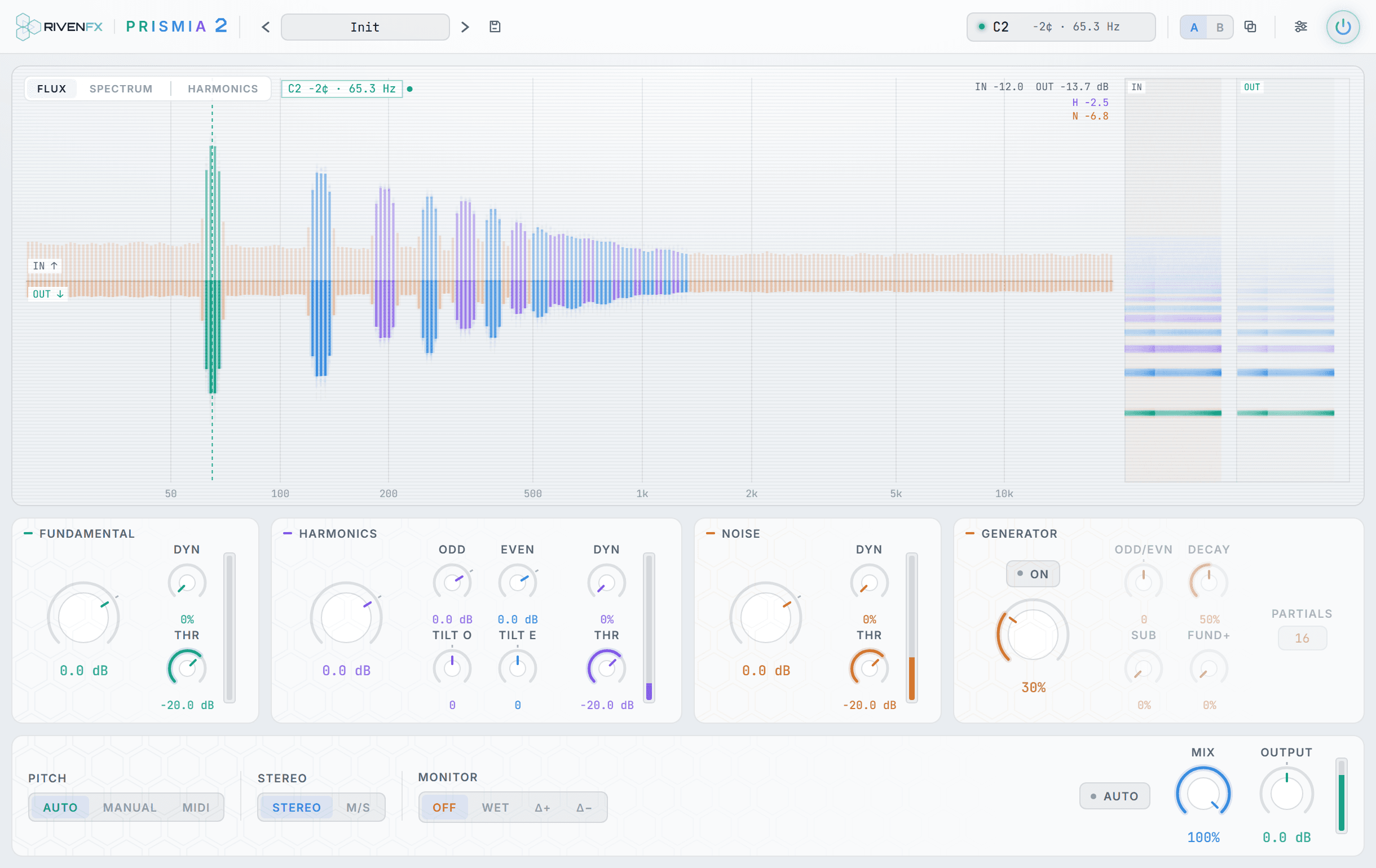This screenshot has width=1376, height=868.
Task: Set monitor to Δ+
Action: (543, 808)
